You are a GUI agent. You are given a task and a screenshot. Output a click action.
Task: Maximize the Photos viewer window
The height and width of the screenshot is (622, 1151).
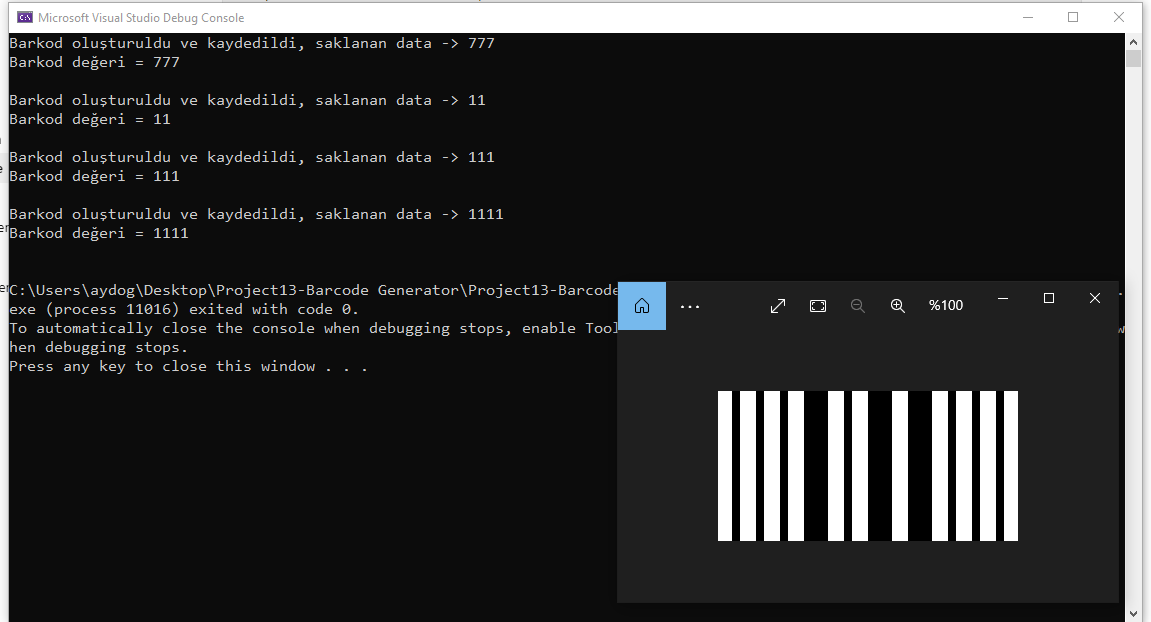point(1049,298)
